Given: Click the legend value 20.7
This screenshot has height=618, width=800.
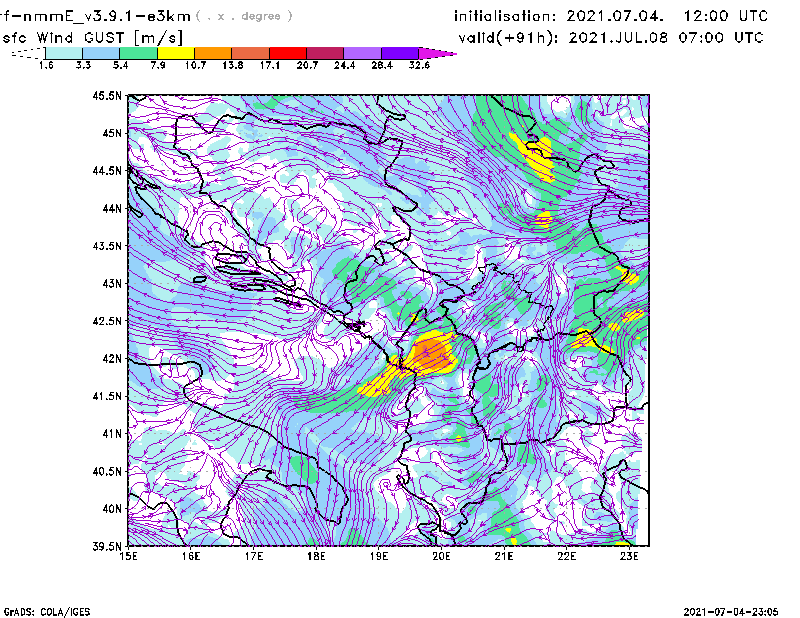Looking at the screenshot, I should tap(307, 65).
